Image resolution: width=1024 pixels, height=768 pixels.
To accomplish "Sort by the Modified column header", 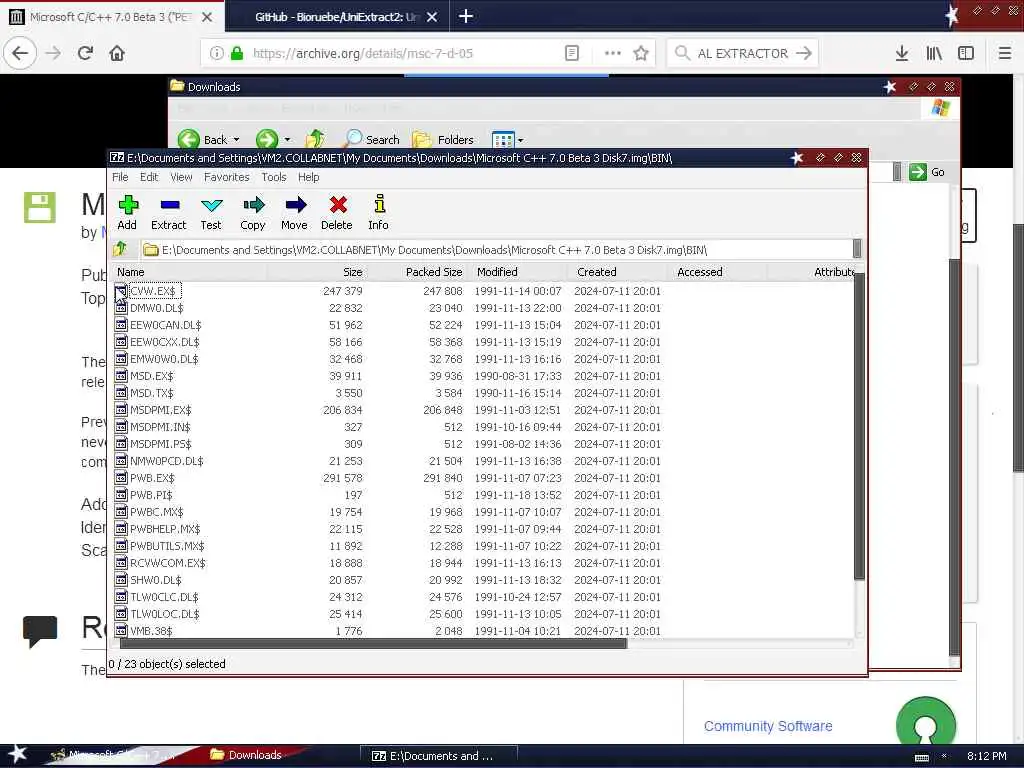I will 517,272.
